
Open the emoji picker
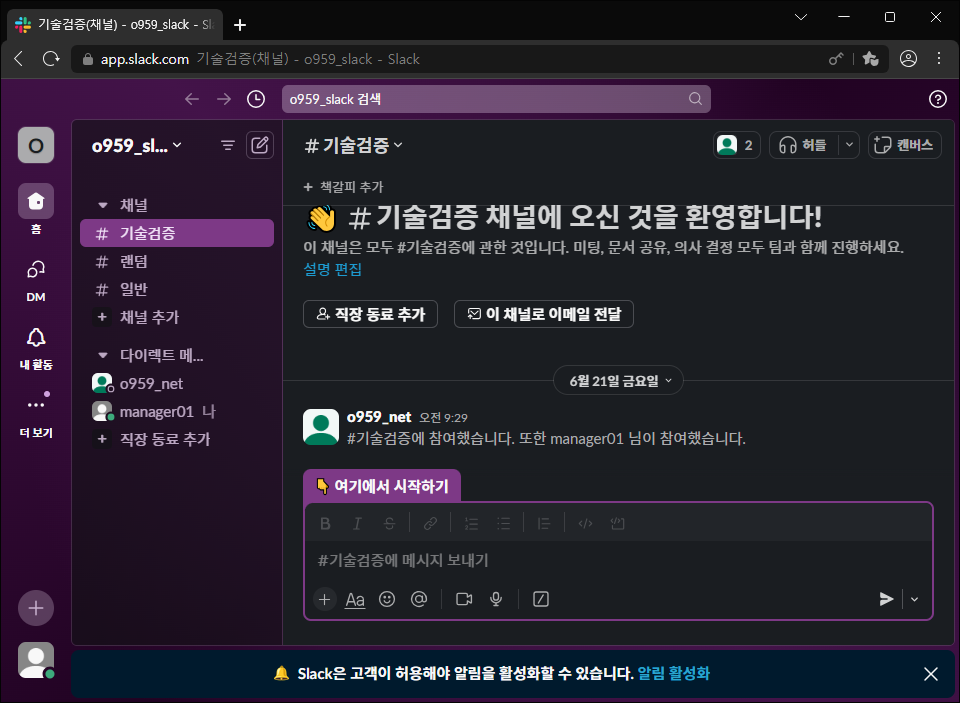click(387, 599)
